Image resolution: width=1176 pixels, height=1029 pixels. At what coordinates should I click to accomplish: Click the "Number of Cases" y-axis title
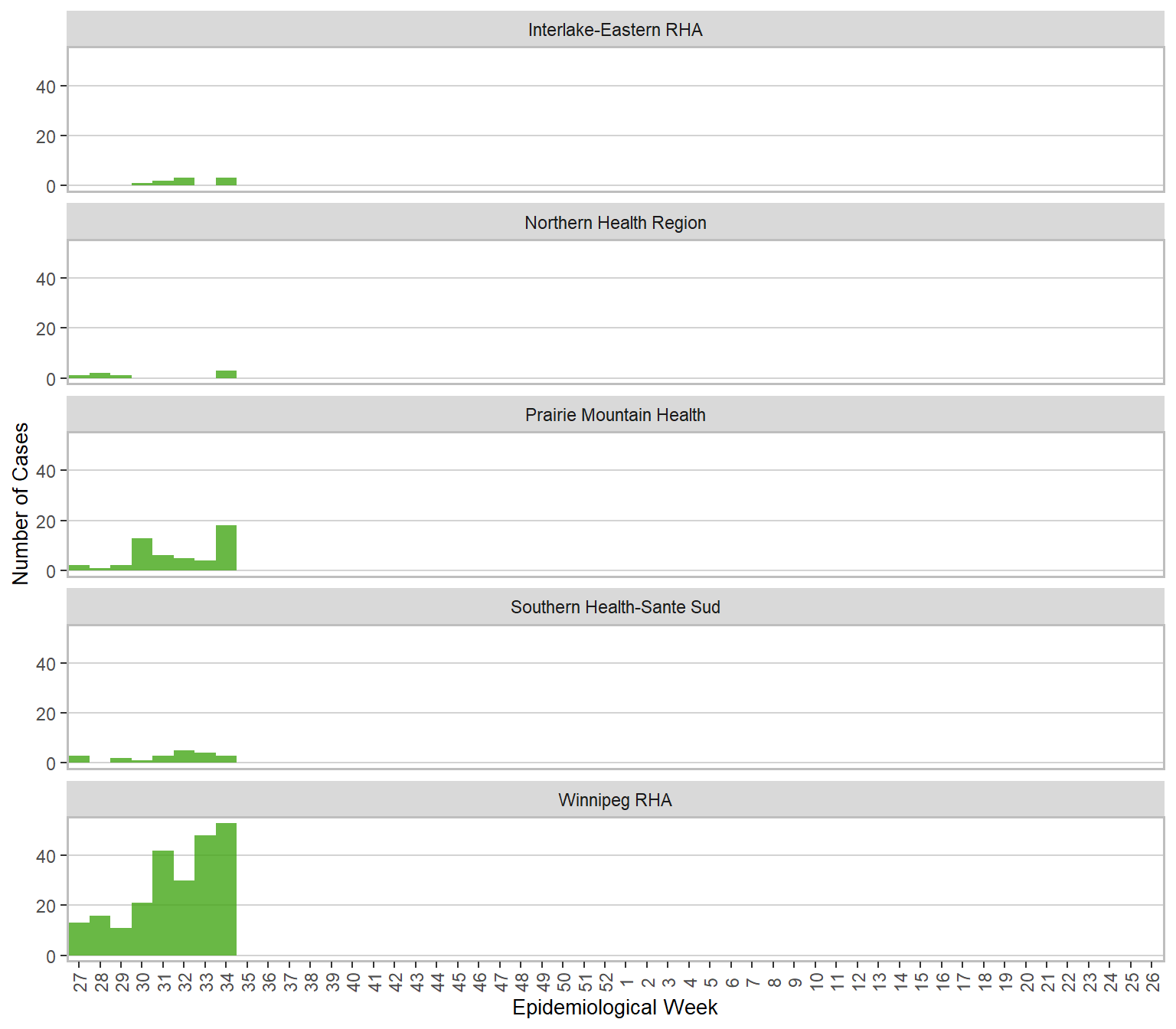click(x=21, y=503)
